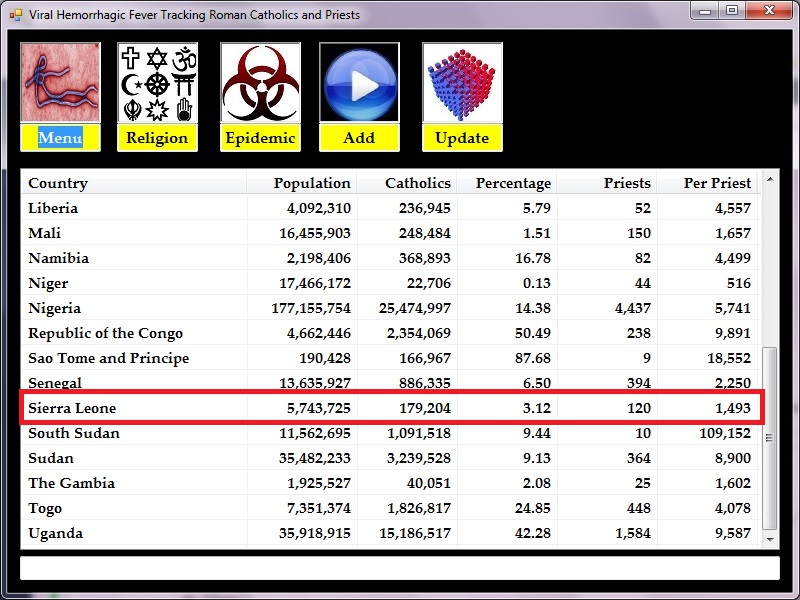This screenshot has height=600, width=800.
Task: Click the red biohazard symbol icon
Action: click(x=260, y=82)
